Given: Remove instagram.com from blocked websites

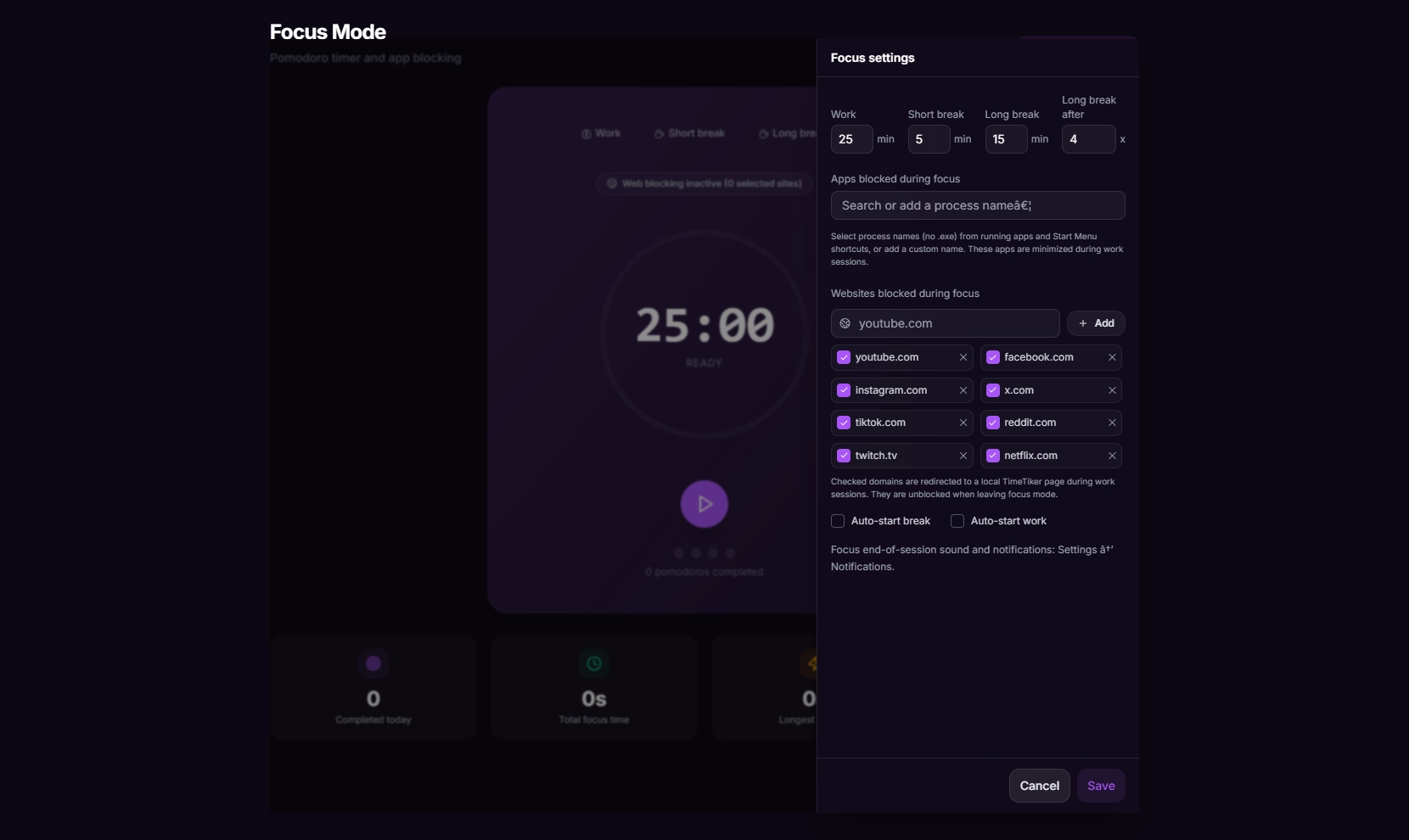Looking at the screenshot, I should [963, 390].
